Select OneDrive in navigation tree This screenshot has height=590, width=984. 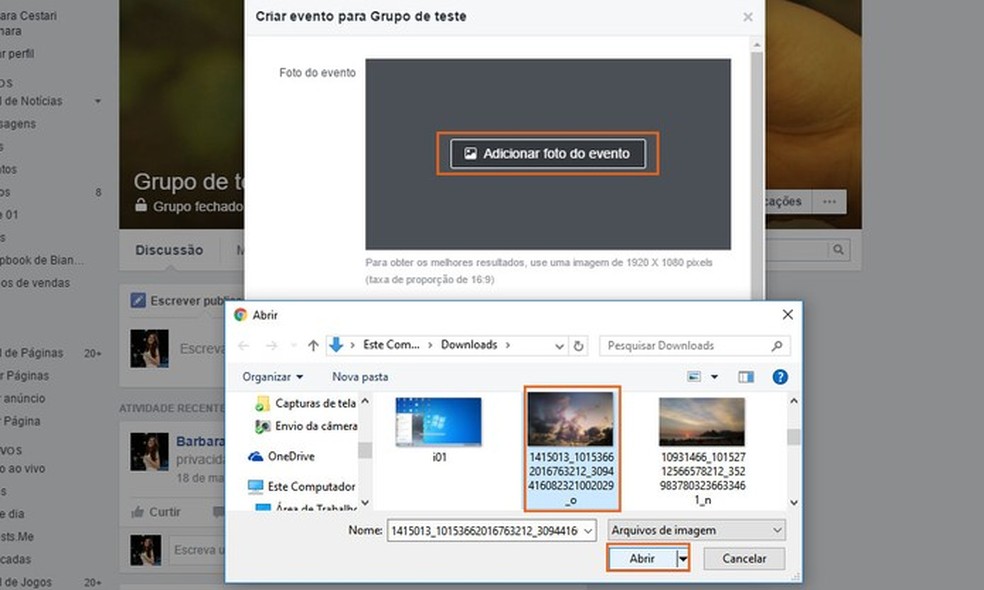291,456
